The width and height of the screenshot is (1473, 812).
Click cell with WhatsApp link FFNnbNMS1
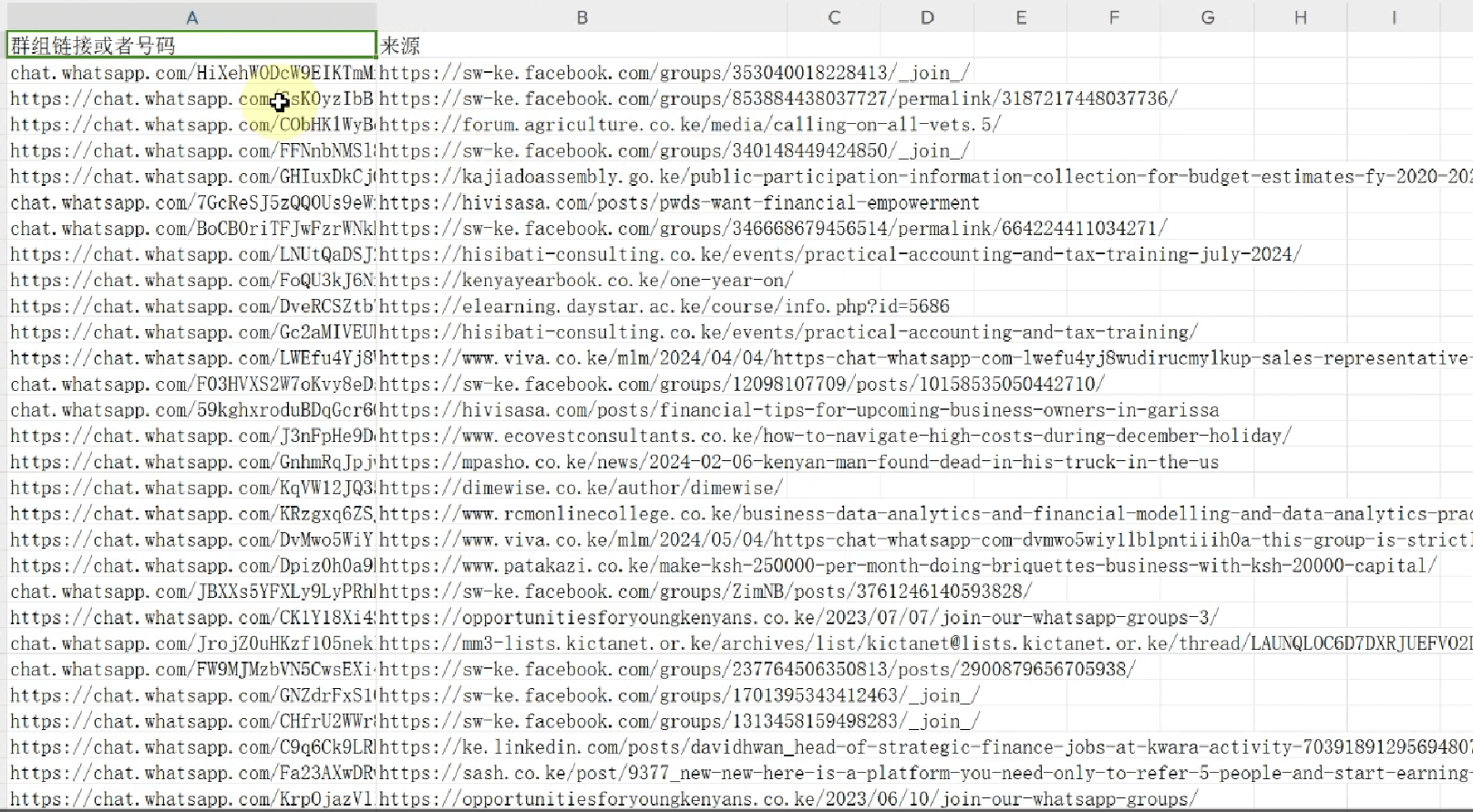[191, 150]
